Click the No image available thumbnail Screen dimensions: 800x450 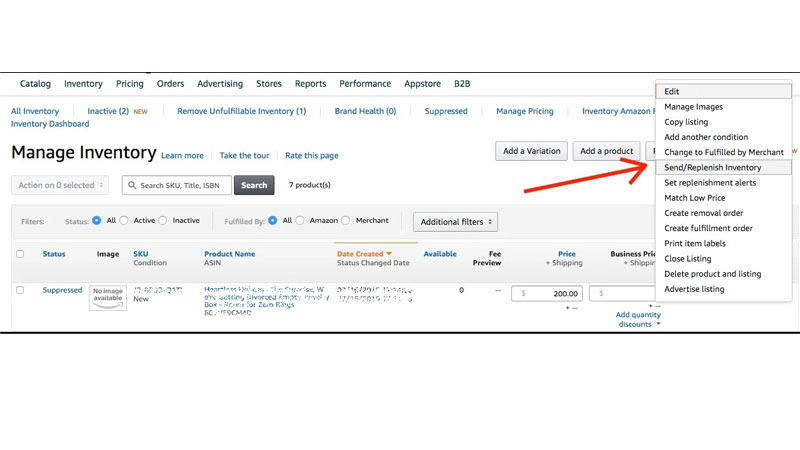pos(108,298)
